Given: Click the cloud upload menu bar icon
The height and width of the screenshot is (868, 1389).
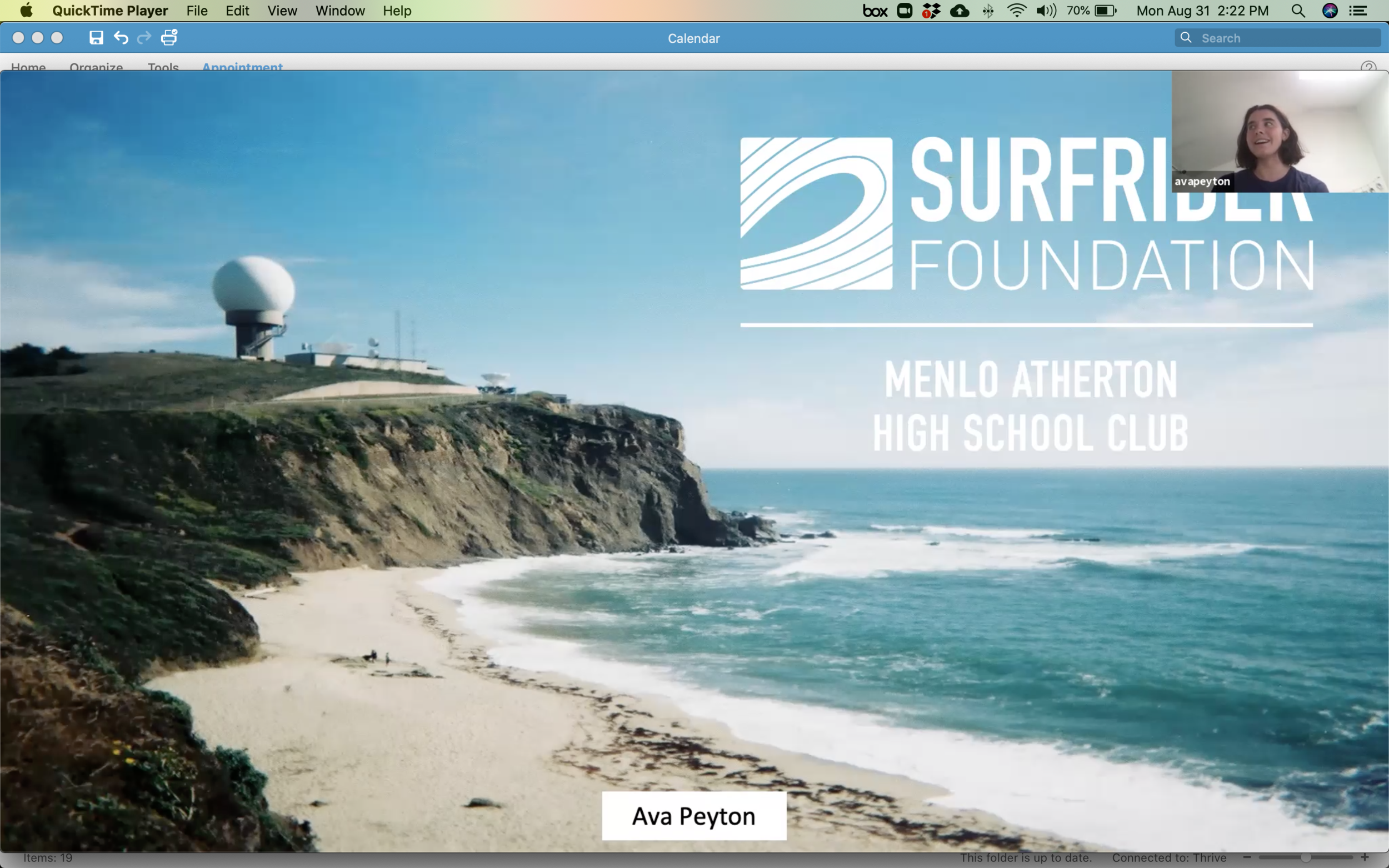Looking at the screenshot, I should 960,11.
